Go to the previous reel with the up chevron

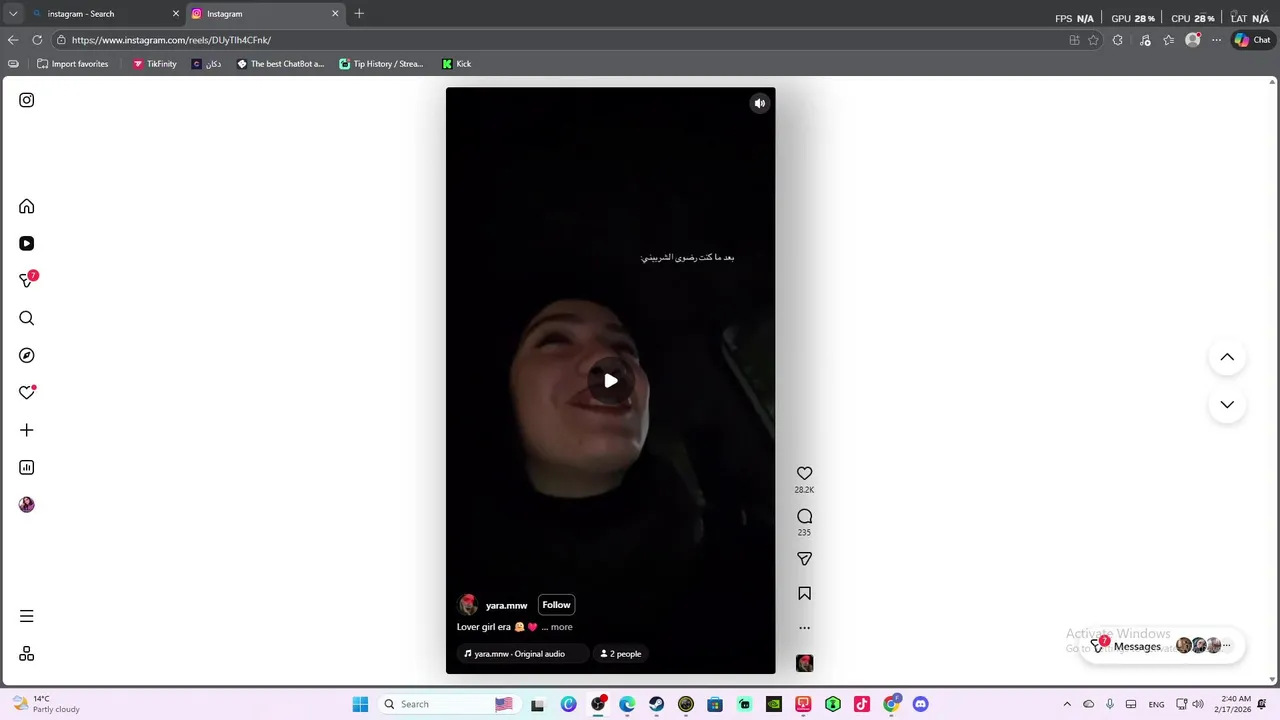point(1227,357)
